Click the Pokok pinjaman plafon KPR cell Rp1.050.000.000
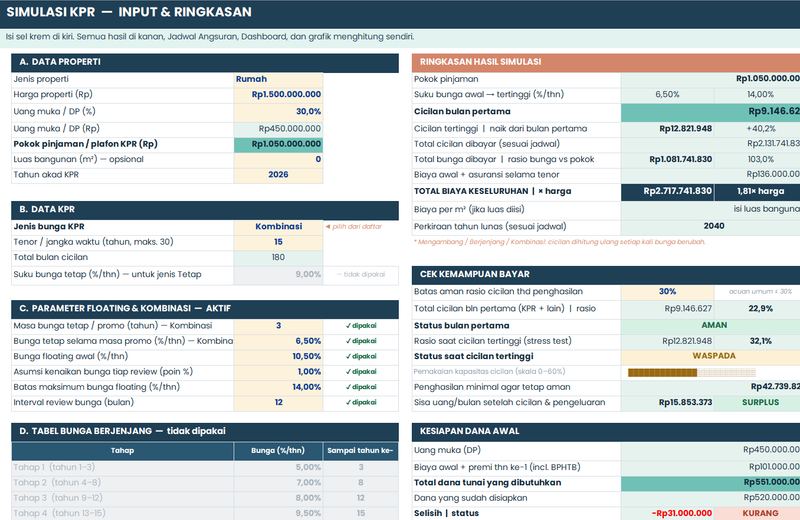Image resolution: width=800 pixels, height=520 pixels. 278,144
